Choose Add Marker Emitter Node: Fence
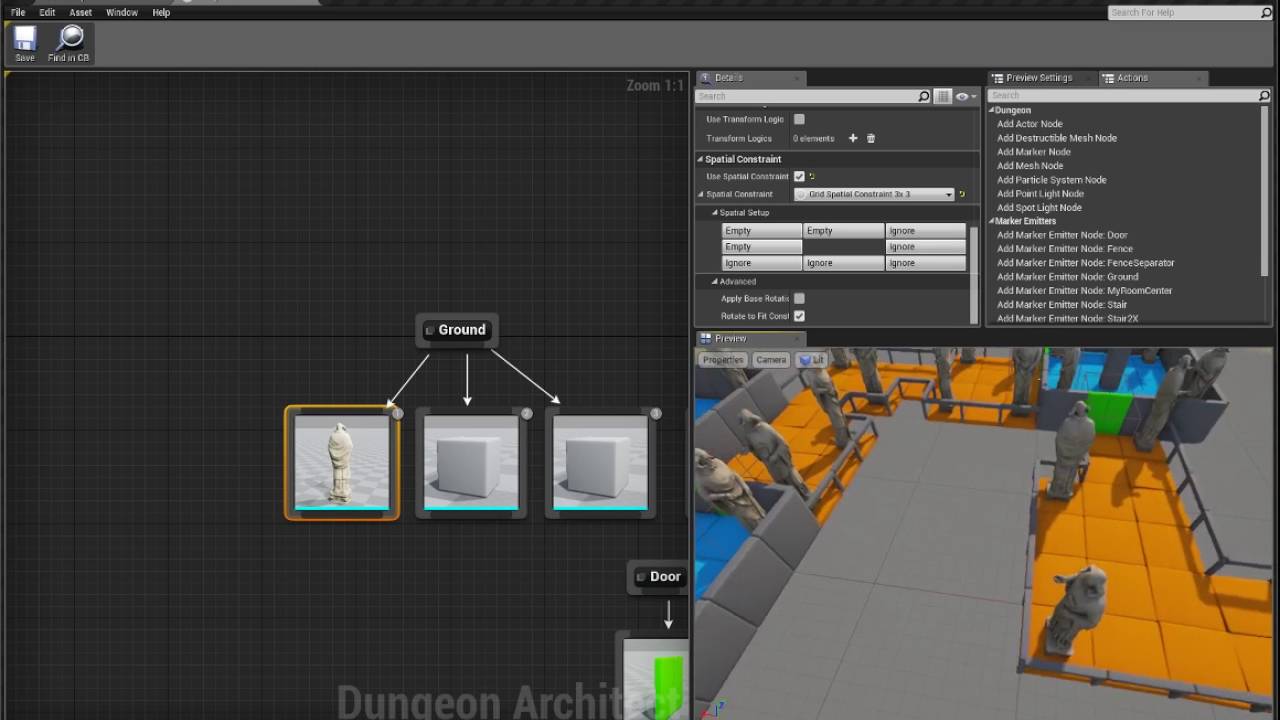 coord(1065,249)
